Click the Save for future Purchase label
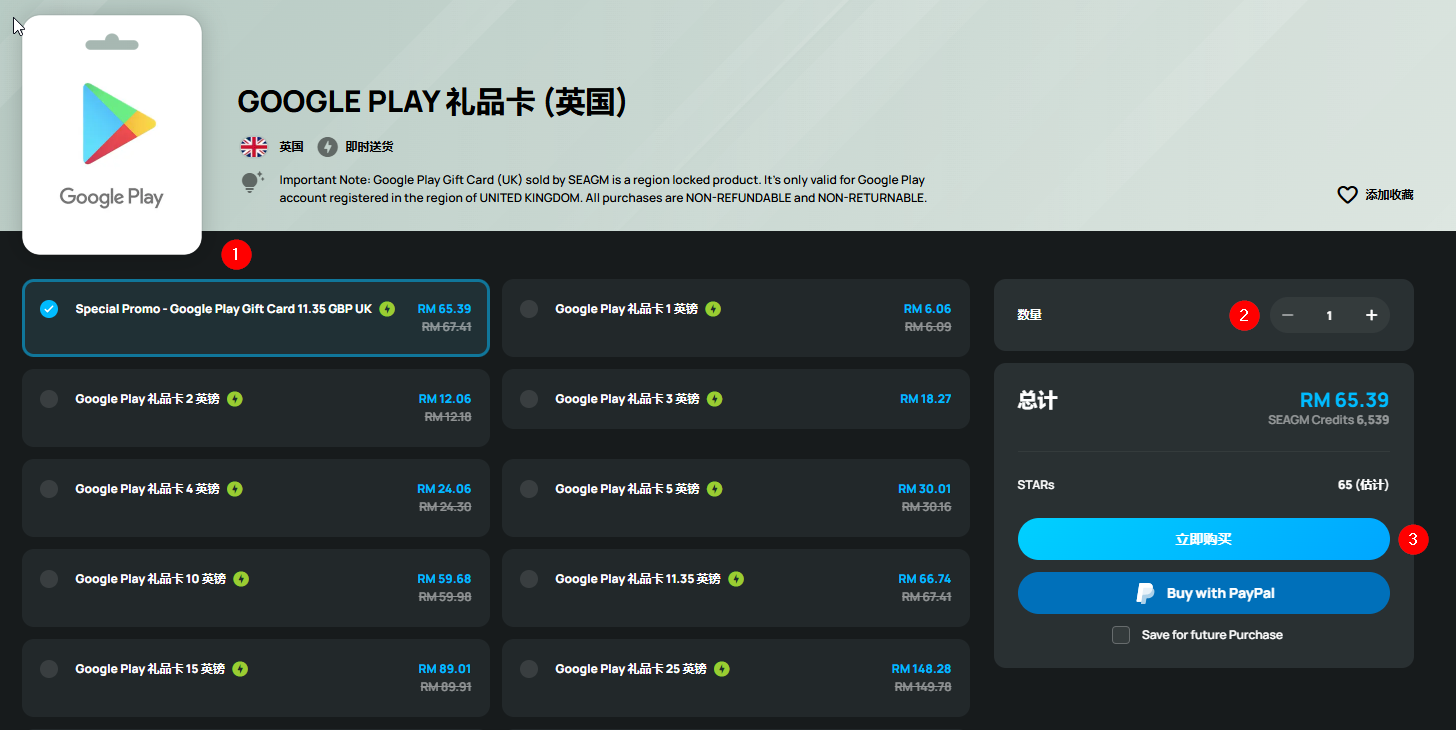1456x730 pixels. pyautogui.click(x=1212, y=635)
